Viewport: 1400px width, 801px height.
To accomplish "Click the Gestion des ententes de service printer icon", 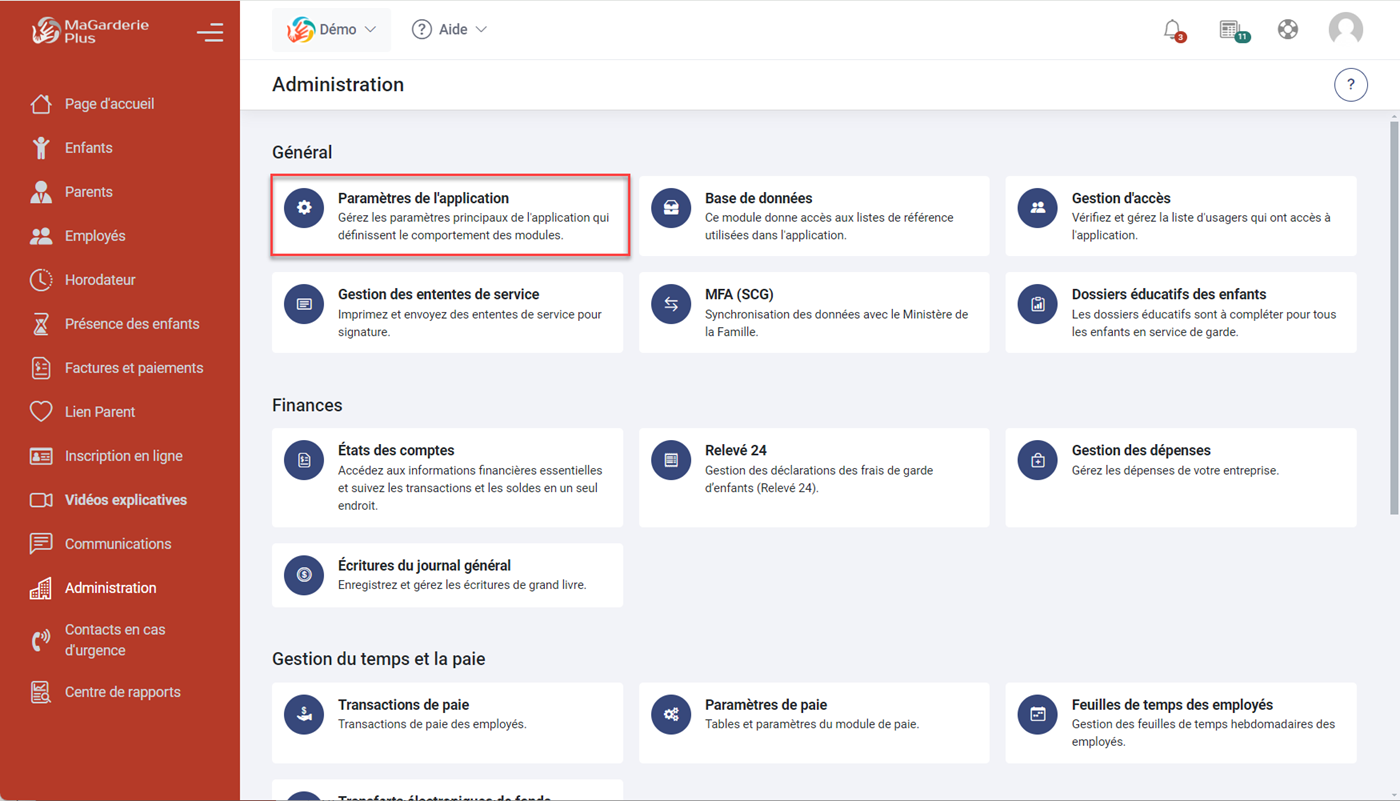I will pos(304,304).
